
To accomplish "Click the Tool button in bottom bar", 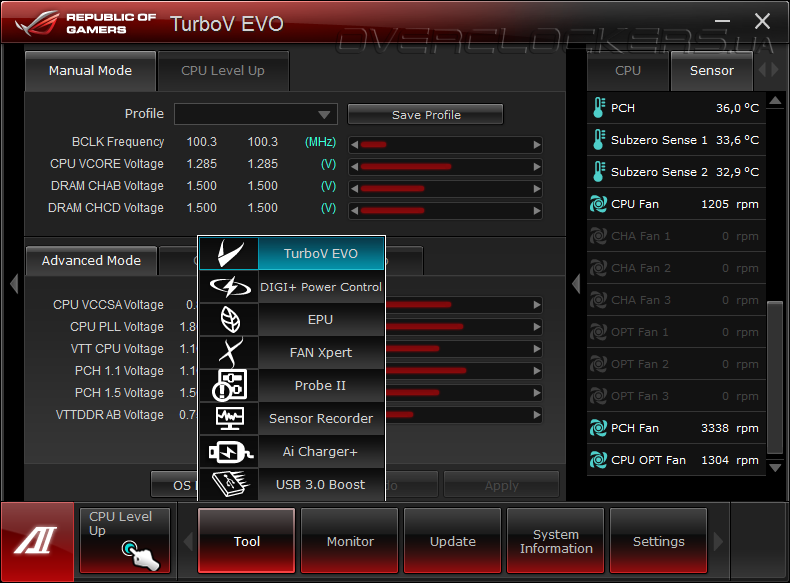I will click(x=246, y=541).
